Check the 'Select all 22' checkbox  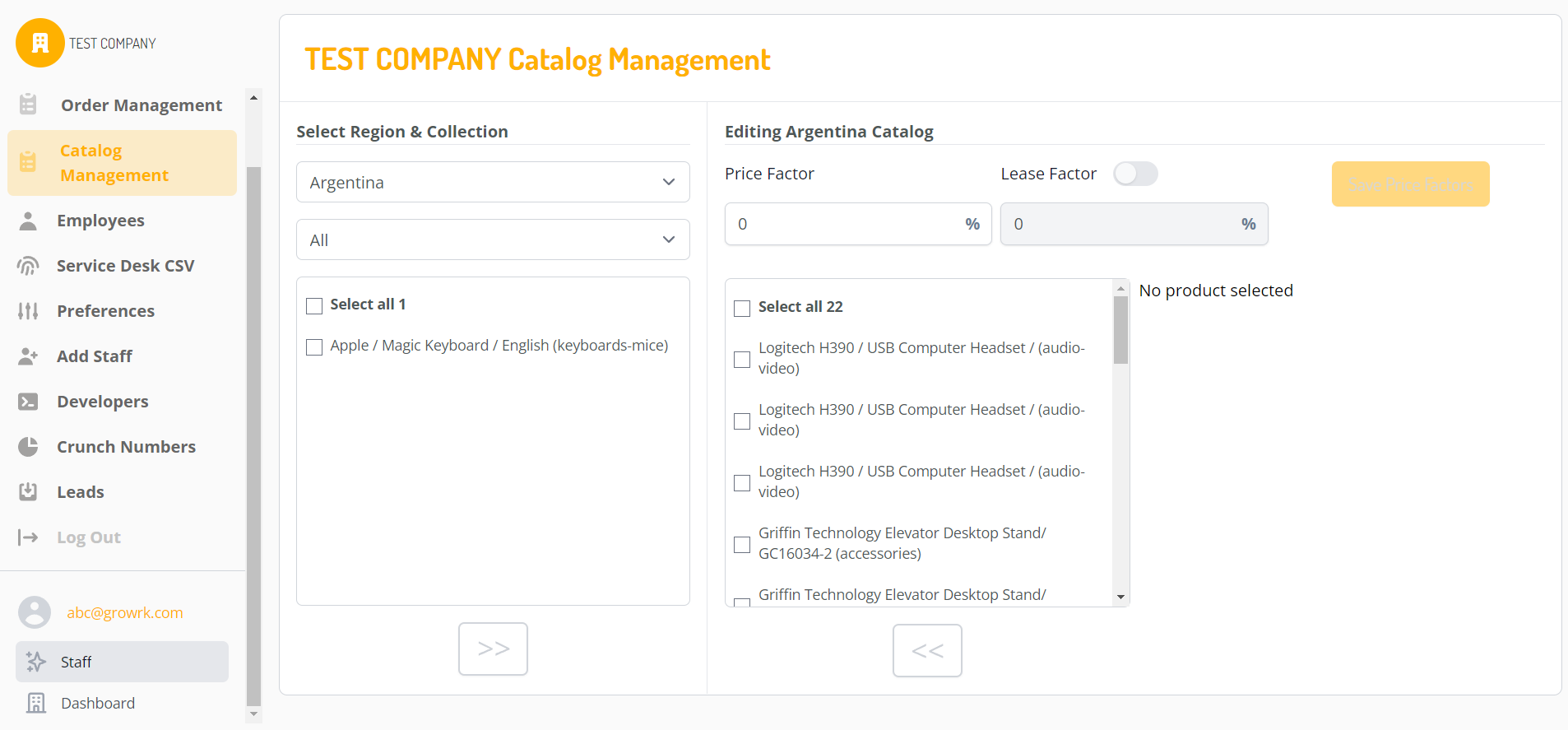click(x=742, y=308)
